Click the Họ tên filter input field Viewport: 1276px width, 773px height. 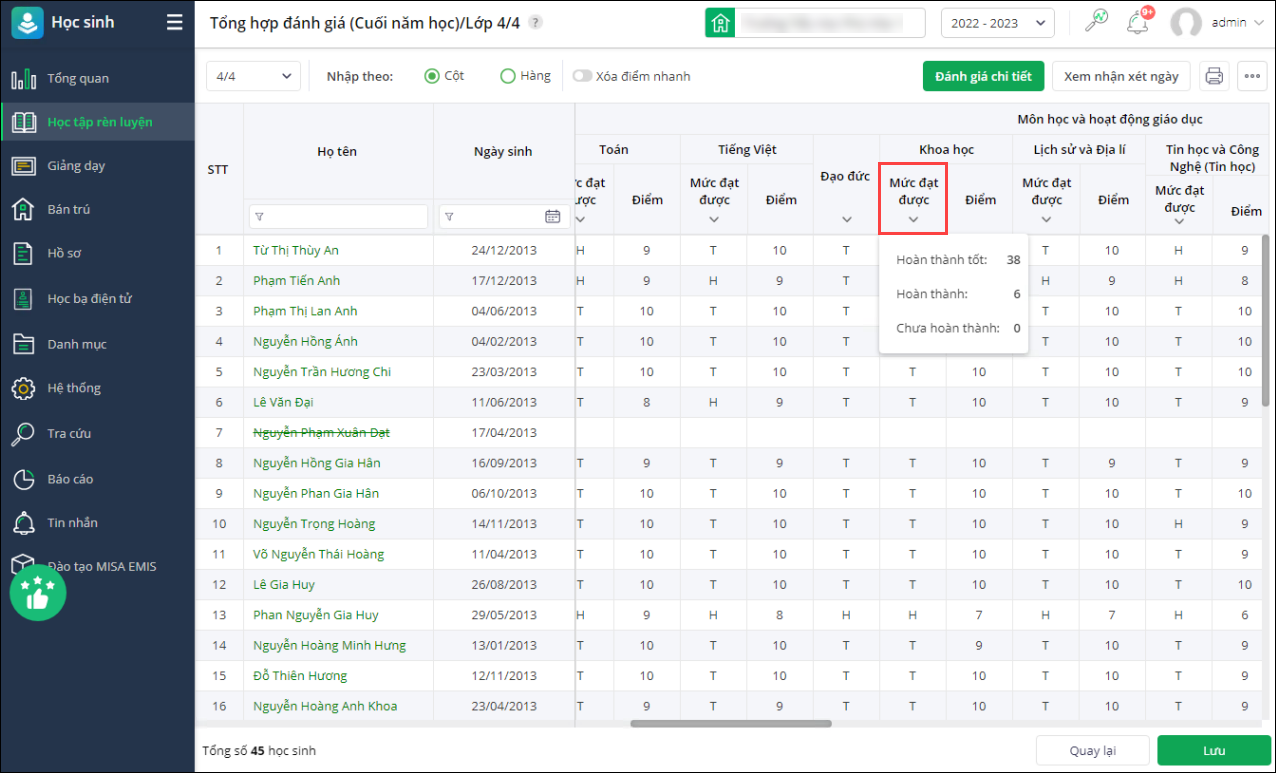[x=338, y=216]
